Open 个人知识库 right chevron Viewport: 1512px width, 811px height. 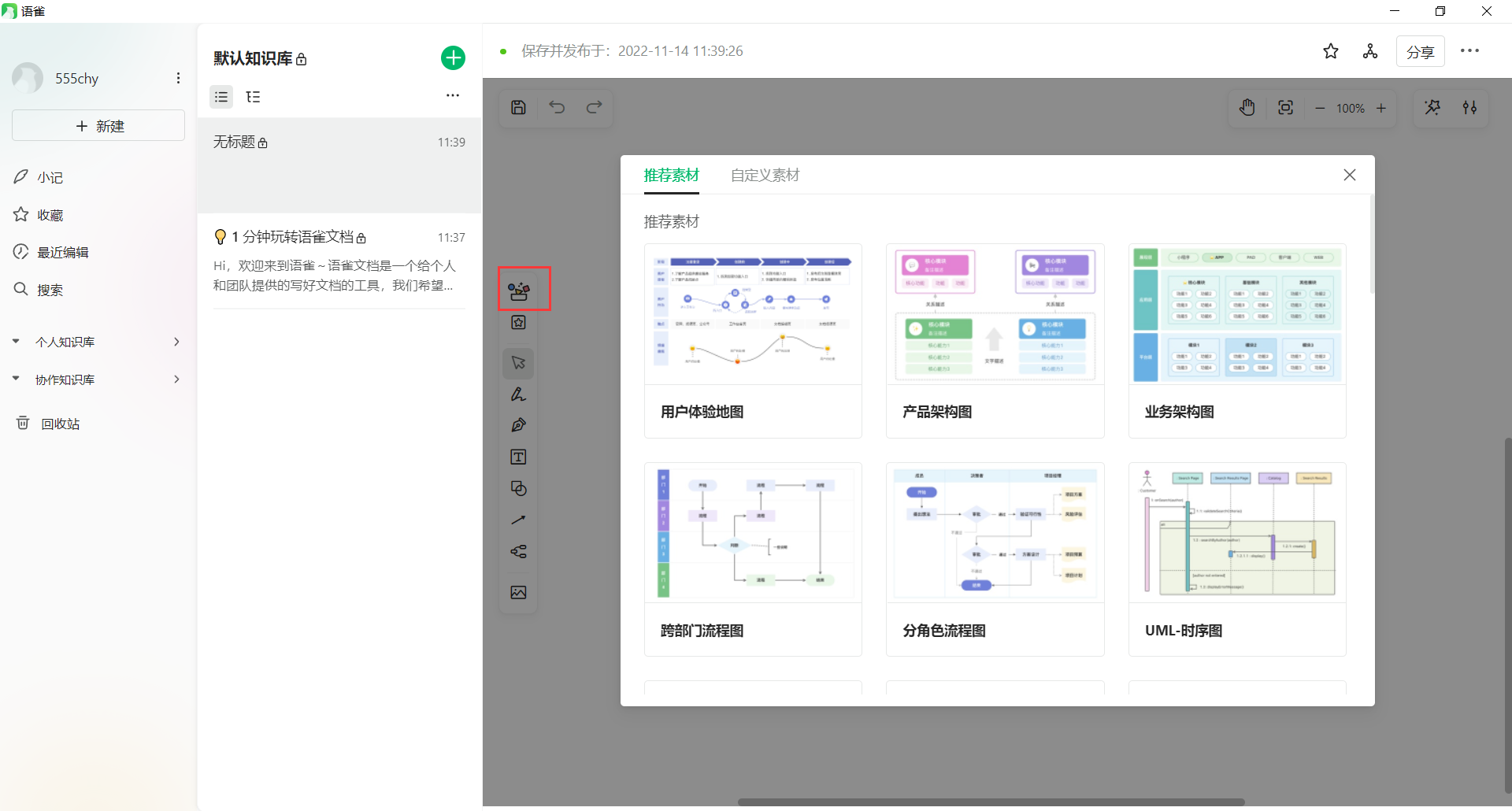[x=176, y=342]
